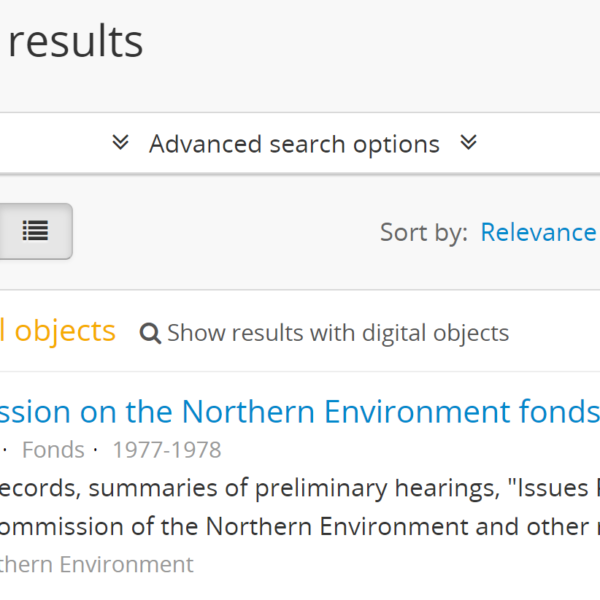The width and height of the screenshot is (600, 600).
Task: Open the Relevance sort dropdown
Action: coord(538,232)
